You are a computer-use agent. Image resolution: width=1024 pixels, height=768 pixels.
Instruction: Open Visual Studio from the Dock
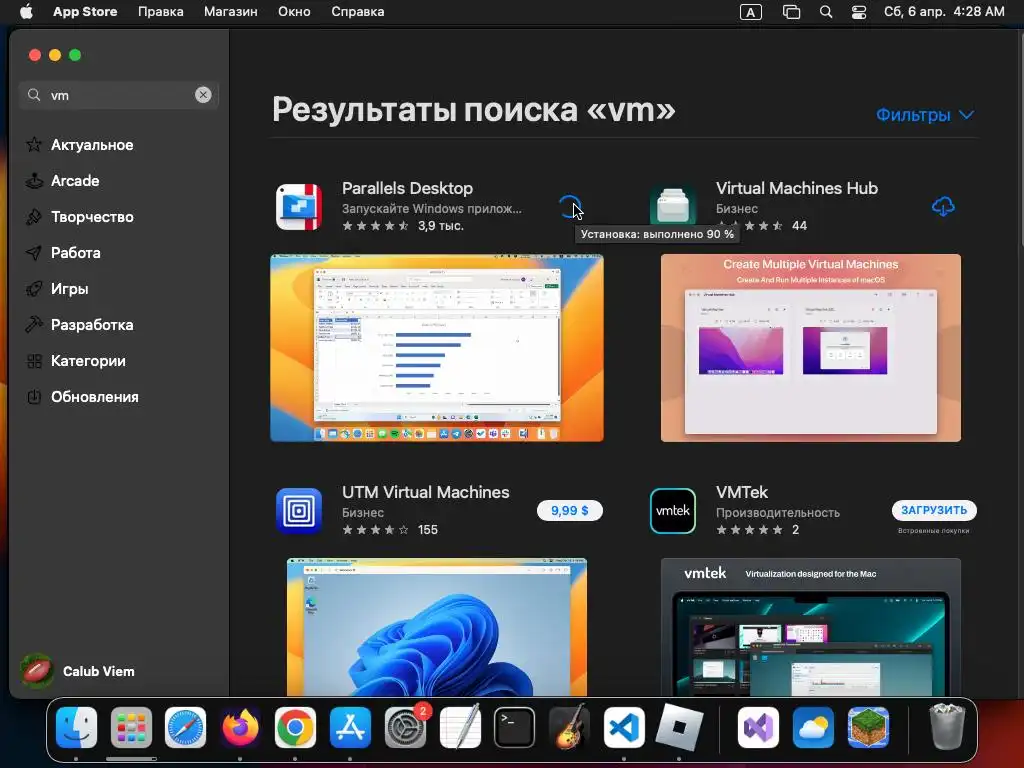(758, 727)
